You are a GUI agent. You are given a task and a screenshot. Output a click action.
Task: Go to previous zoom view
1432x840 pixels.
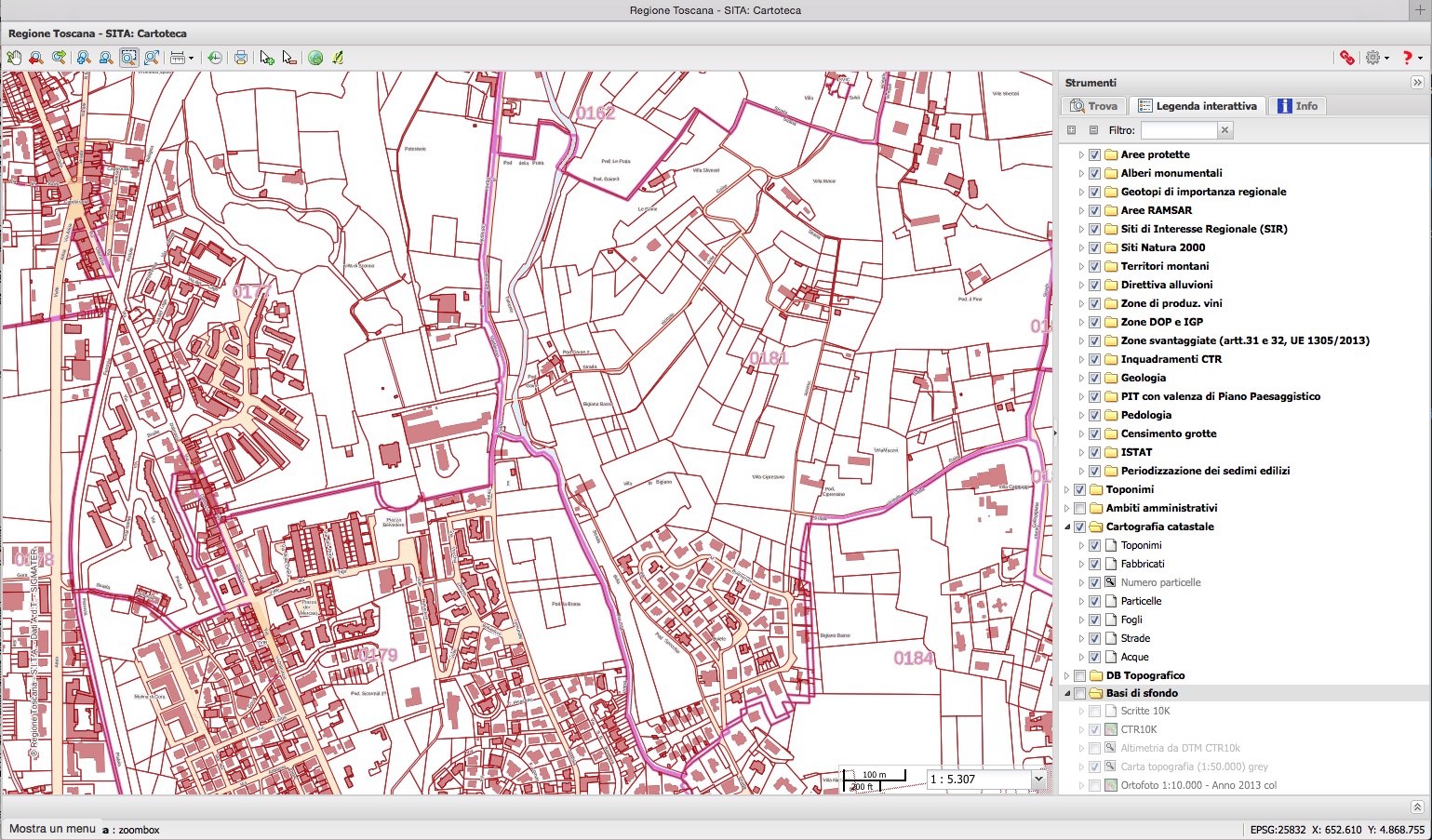36,58
